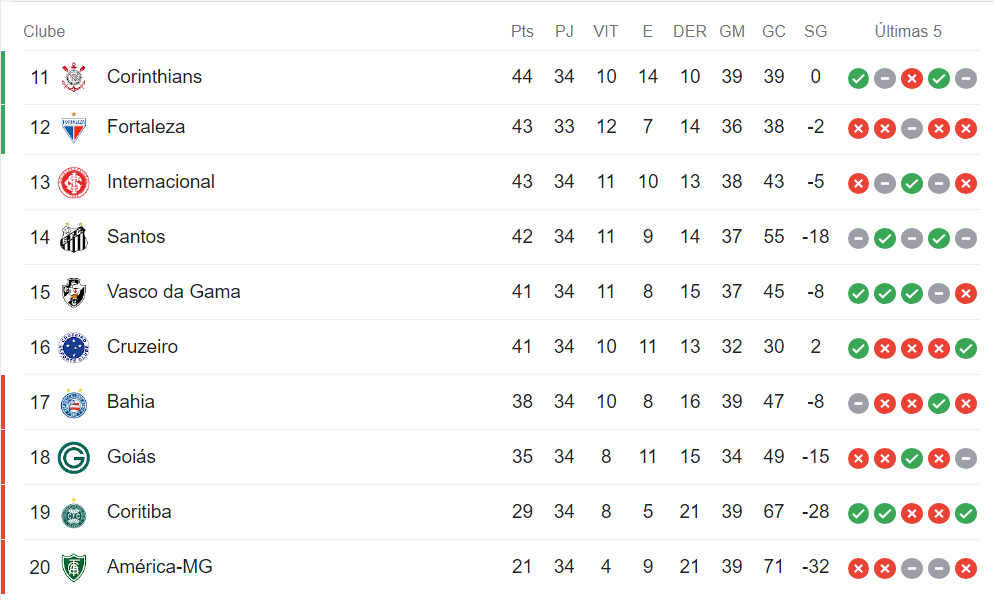Click the América-MG club crest
This screenshot has width=994, height=600.
point(74,568)
